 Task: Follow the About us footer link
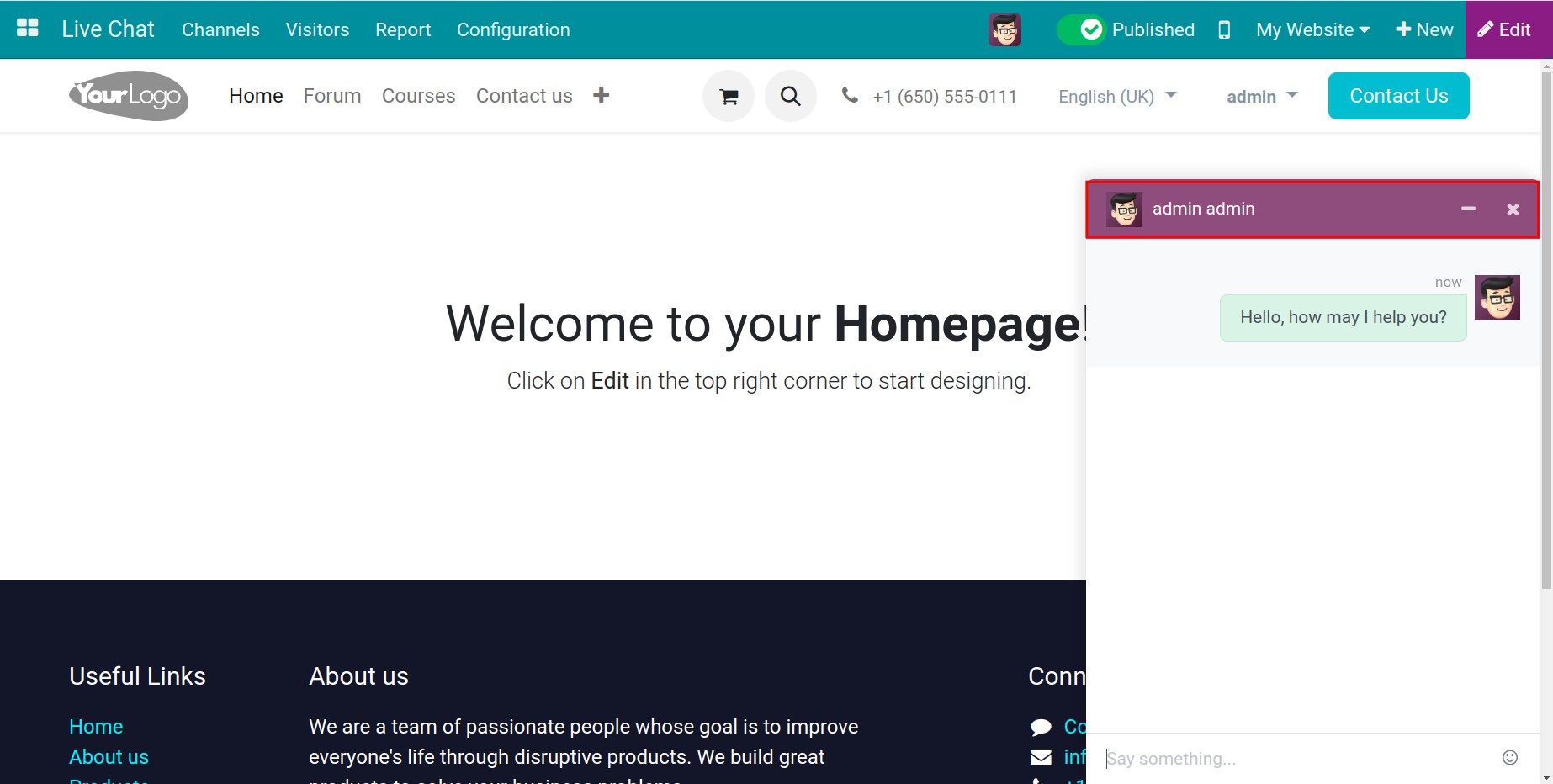point(109,757)
